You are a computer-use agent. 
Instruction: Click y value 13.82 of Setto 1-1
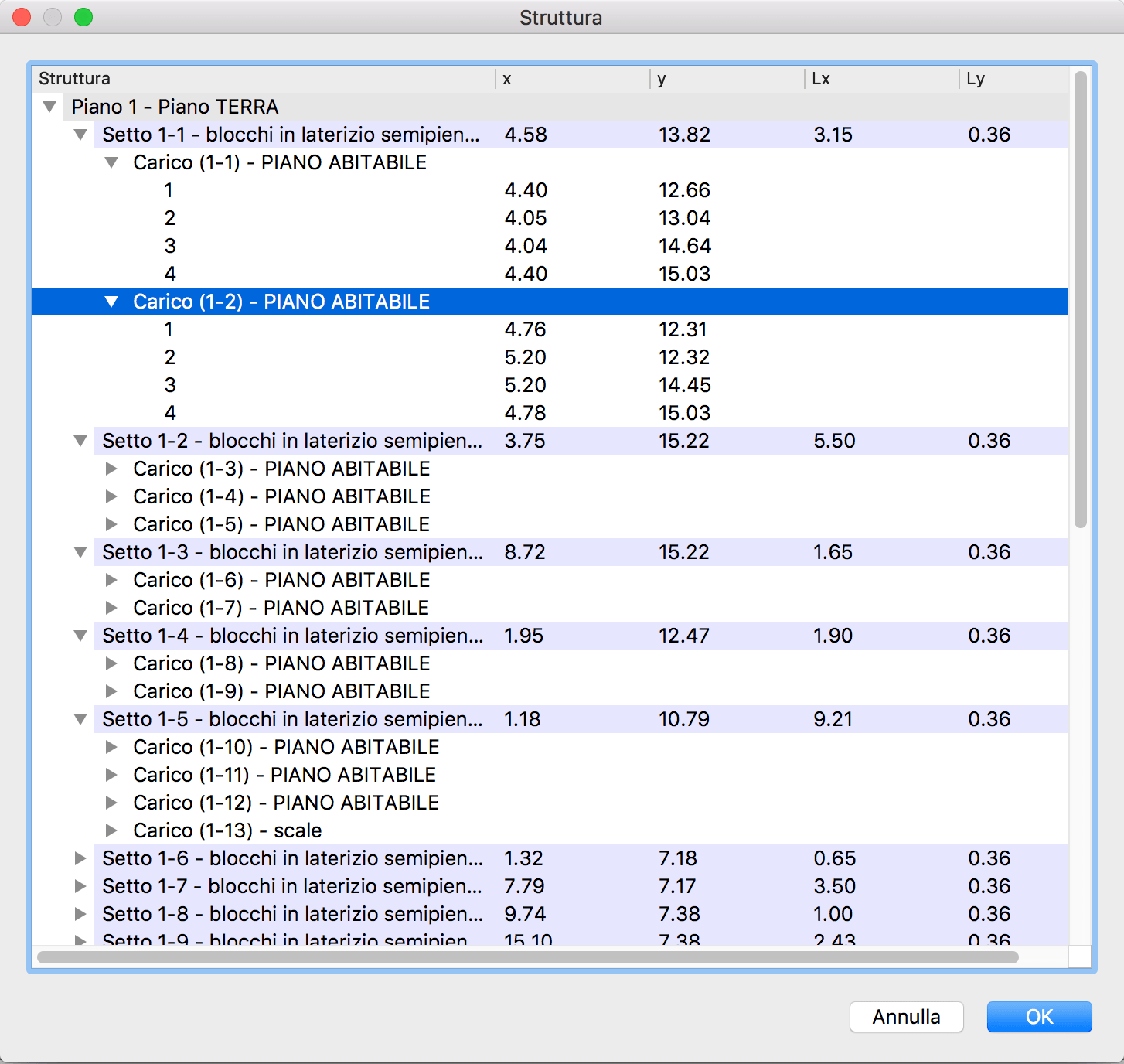[684, 135]
